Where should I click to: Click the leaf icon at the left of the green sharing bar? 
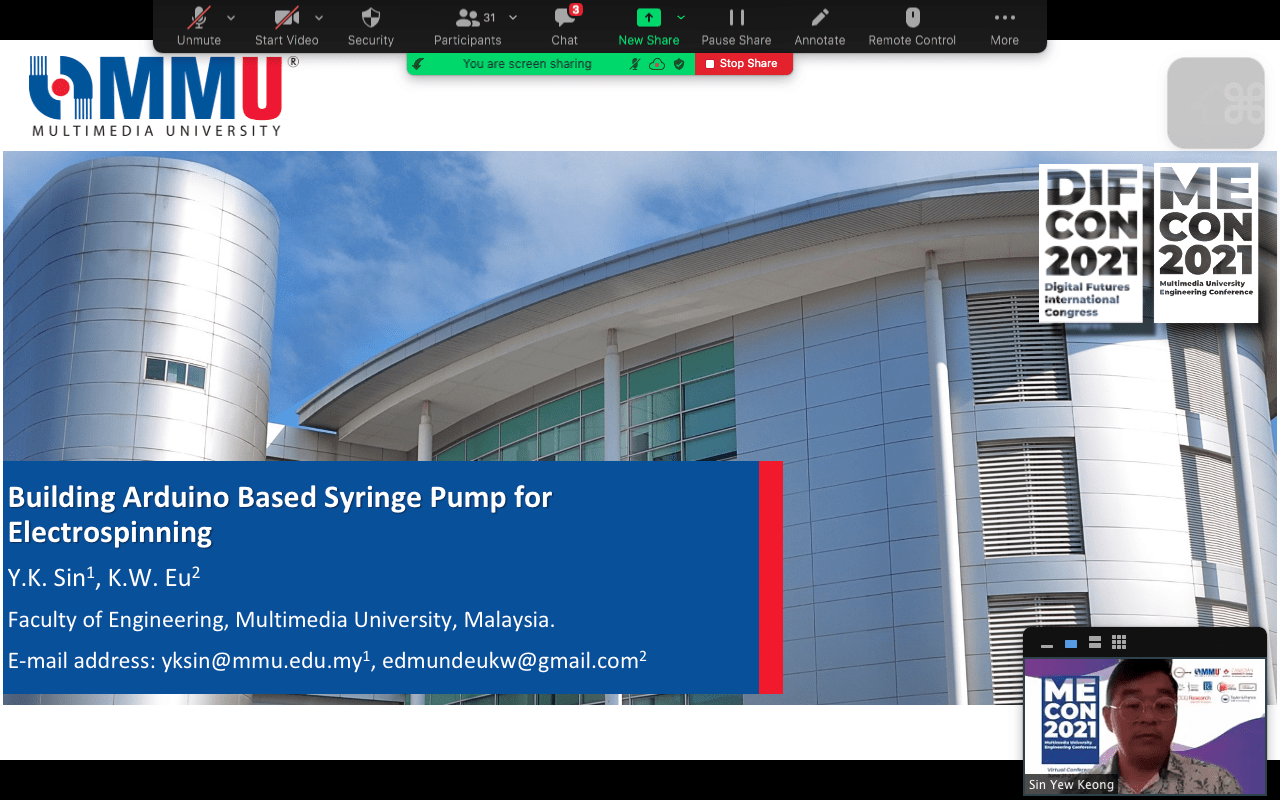tap(419, 64)
